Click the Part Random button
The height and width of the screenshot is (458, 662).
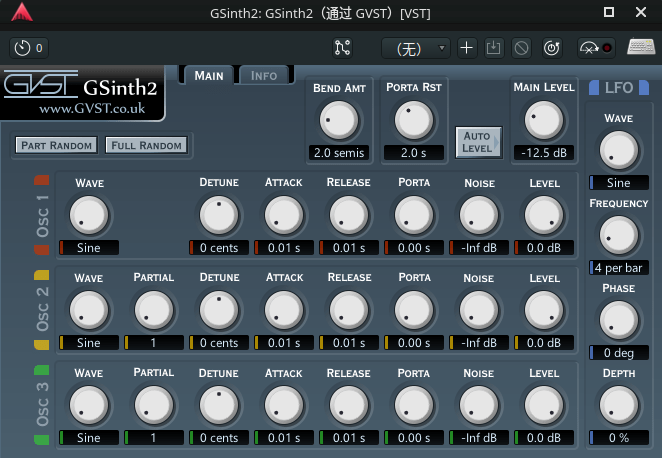[57, 145]
